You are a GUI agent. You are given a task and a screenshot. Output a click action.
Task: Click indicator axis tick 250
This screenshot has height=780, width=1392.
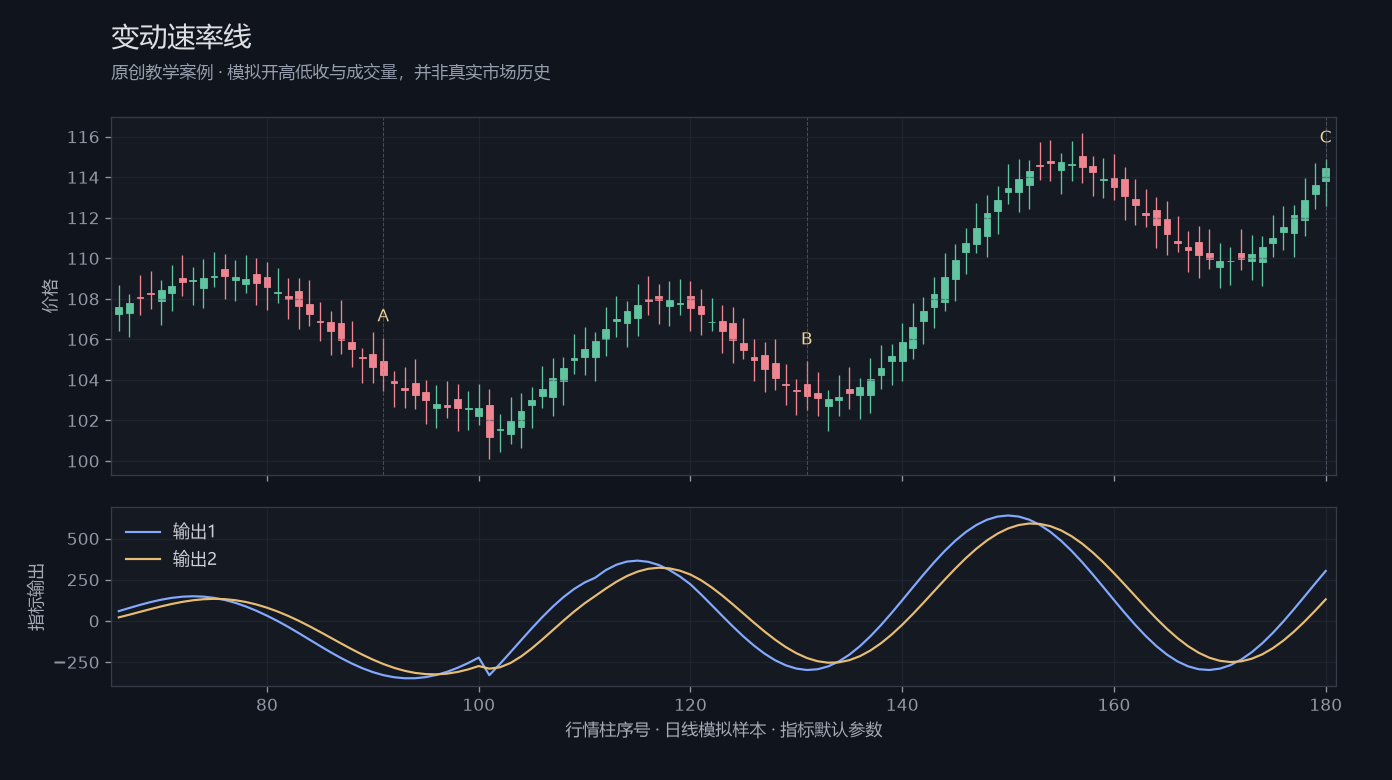tap(84, 580)
